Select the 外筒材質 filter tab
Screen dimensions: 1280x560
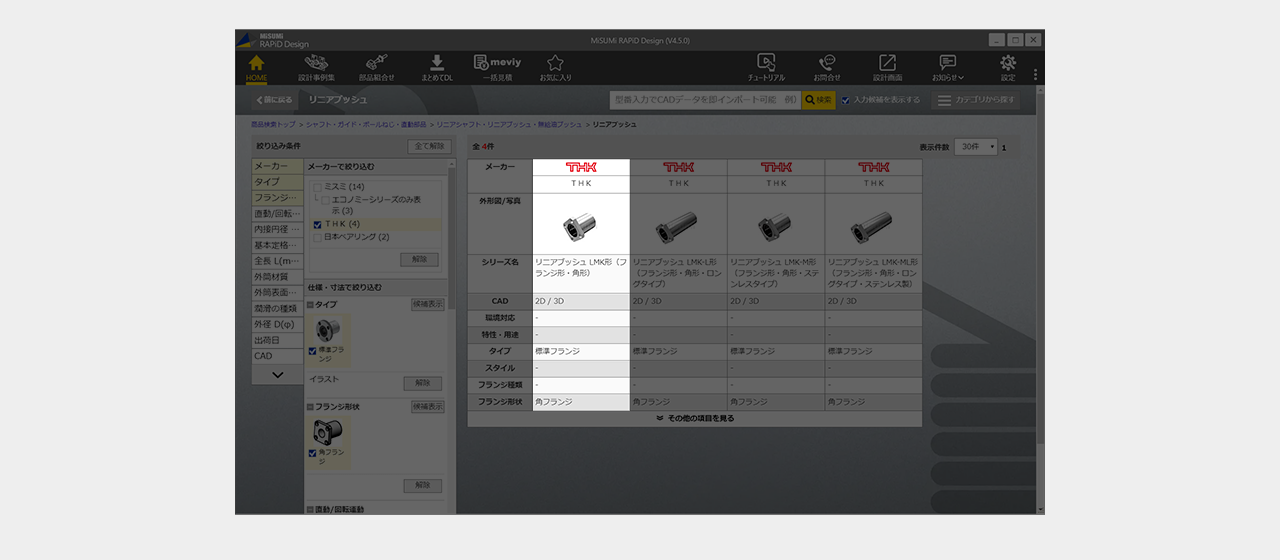[277, 277]
